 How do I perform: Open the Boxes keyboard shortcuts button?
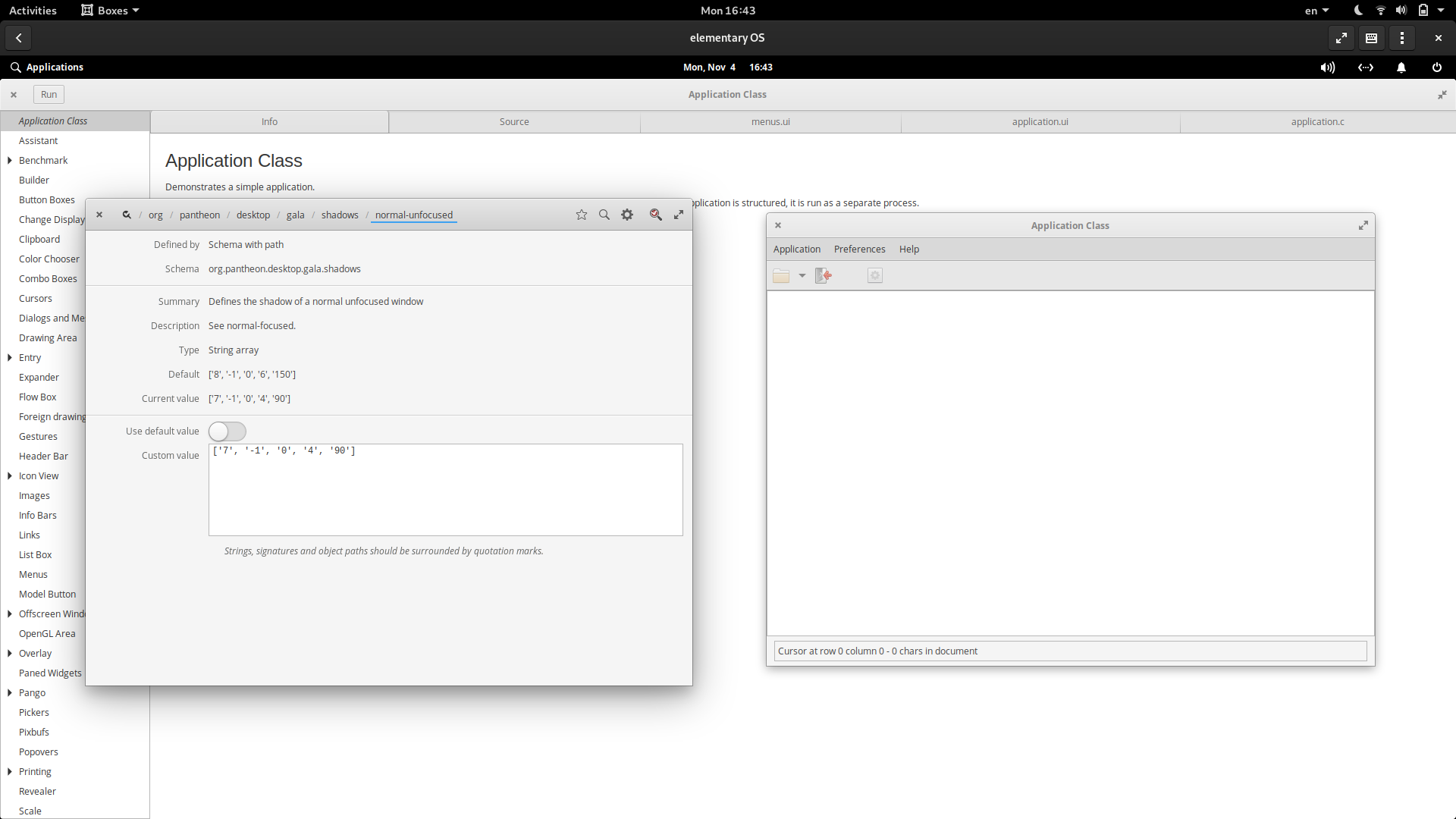(1372, 38)
